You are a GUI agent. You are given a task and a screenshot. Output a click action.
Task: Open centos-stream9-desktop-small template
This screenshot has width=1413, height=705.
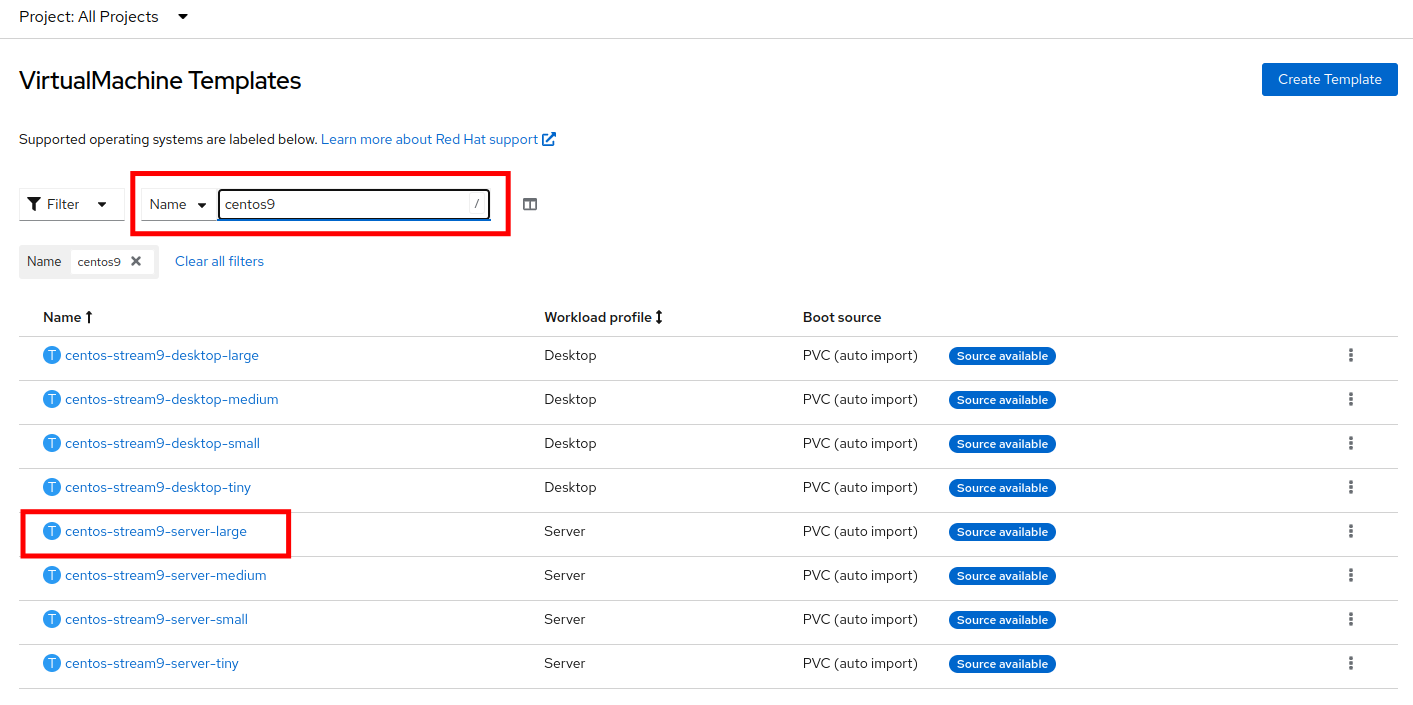coord(162,443)
